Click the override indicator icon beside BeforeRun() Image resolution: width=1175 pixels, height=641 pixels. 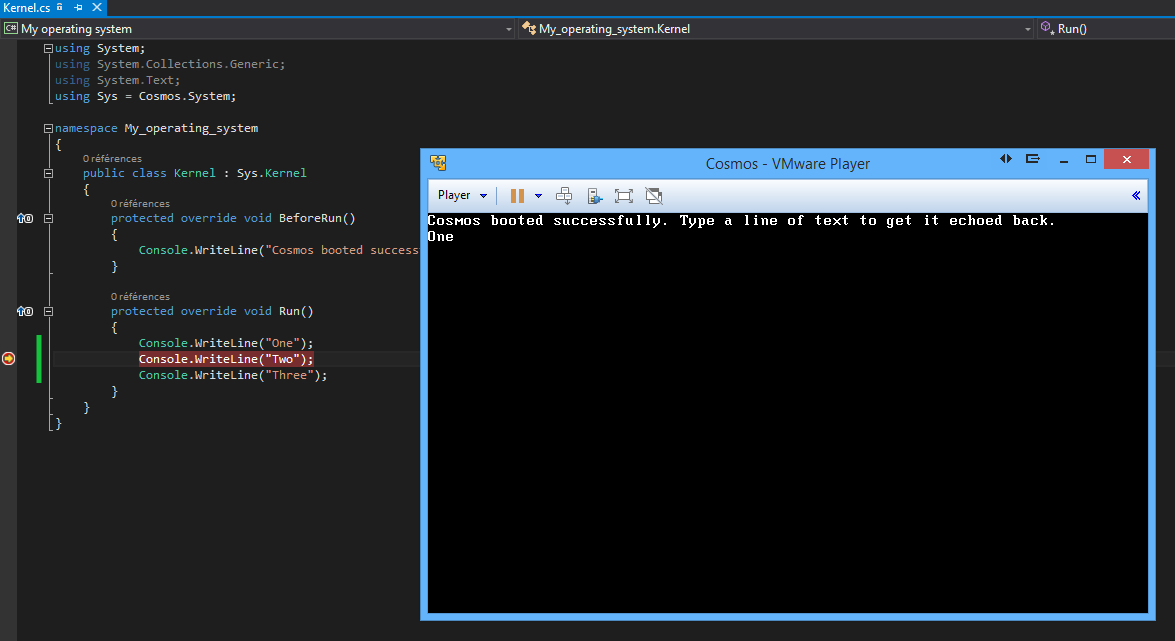click(25, 218)
